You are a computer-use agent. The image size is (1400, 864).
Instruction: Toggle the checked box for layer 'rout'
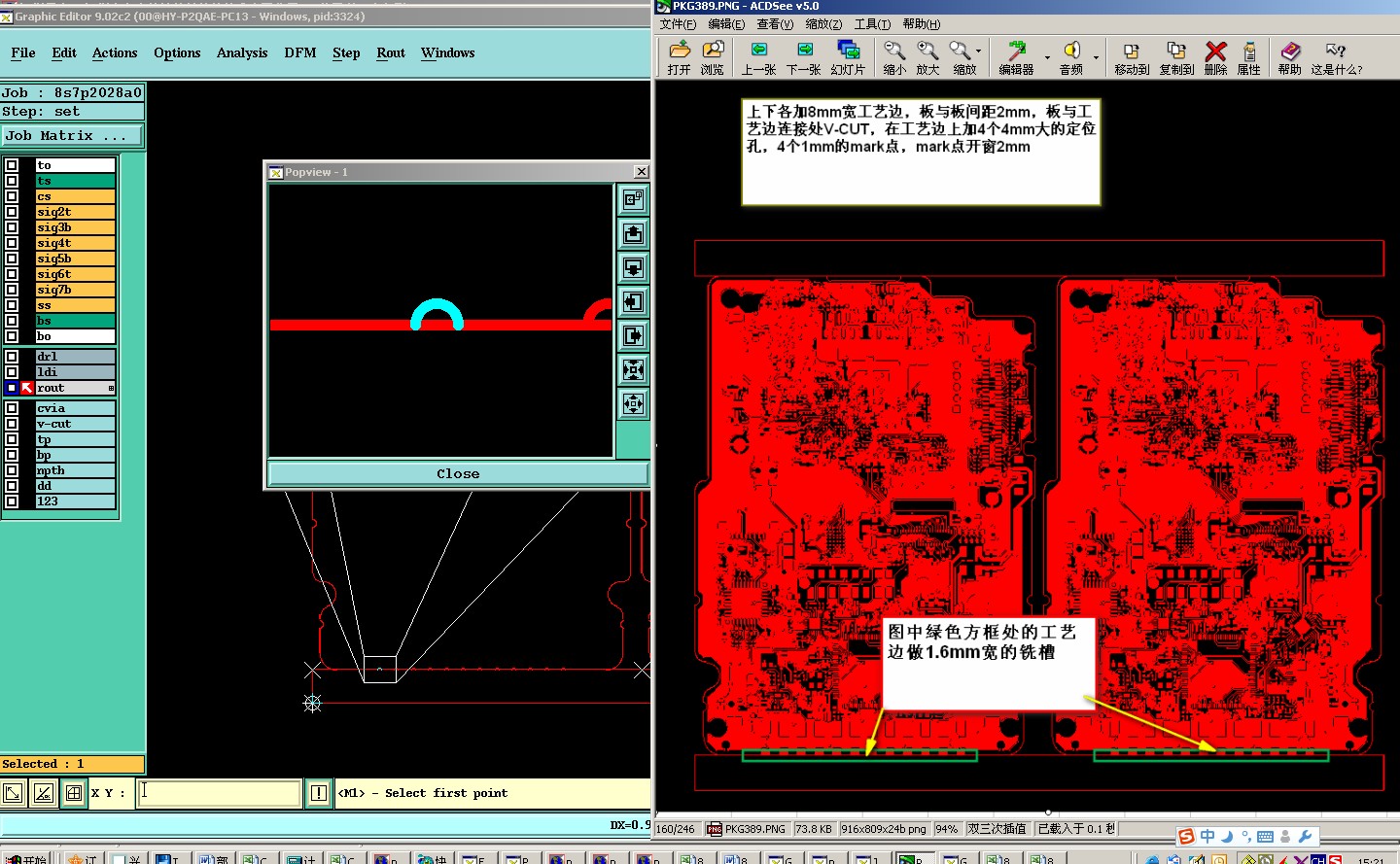point(12,388)
